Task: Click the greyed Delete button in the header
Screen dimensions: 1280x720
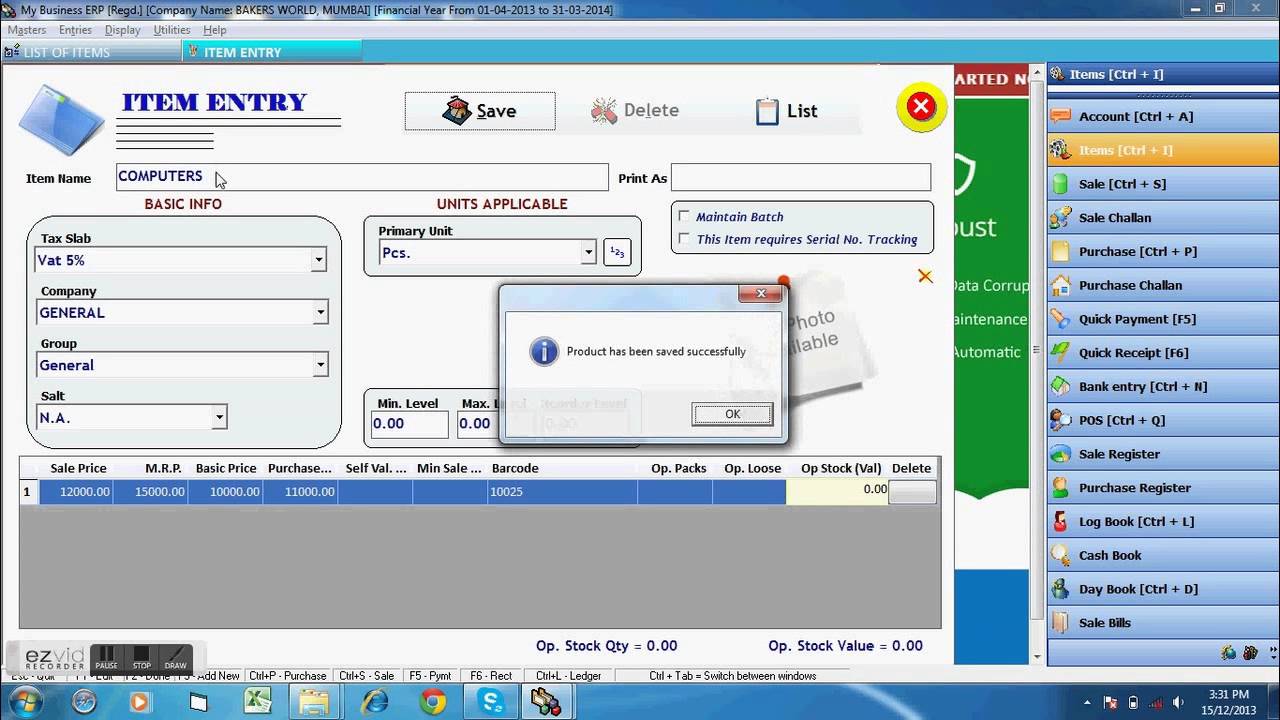Action: point(635,111)
